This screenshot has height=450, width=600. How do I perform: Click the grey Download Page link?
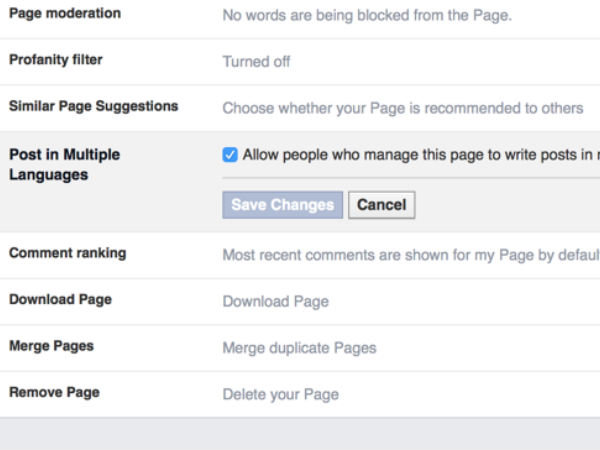(x=275, y=301)
